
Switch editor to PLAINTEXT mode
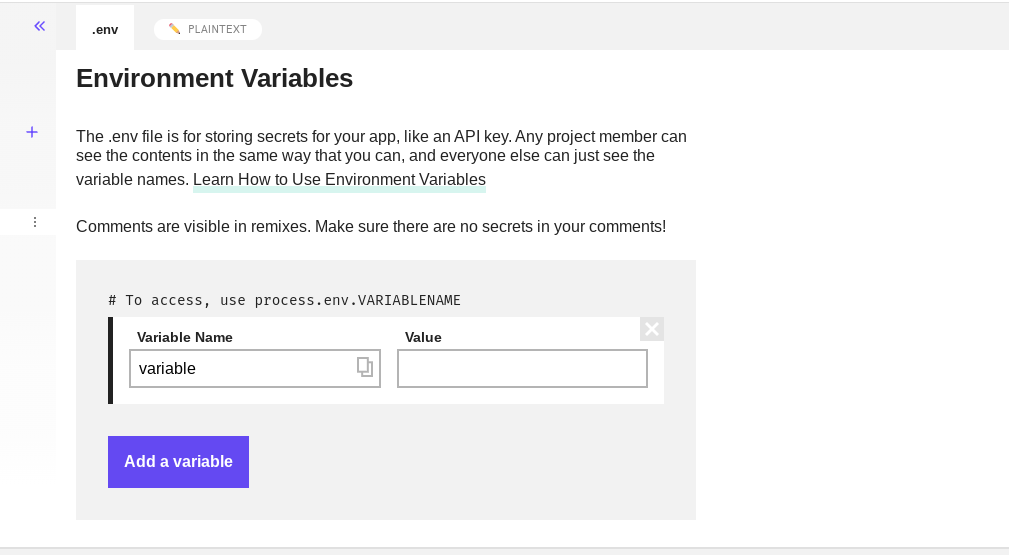[x=216, y=29]
